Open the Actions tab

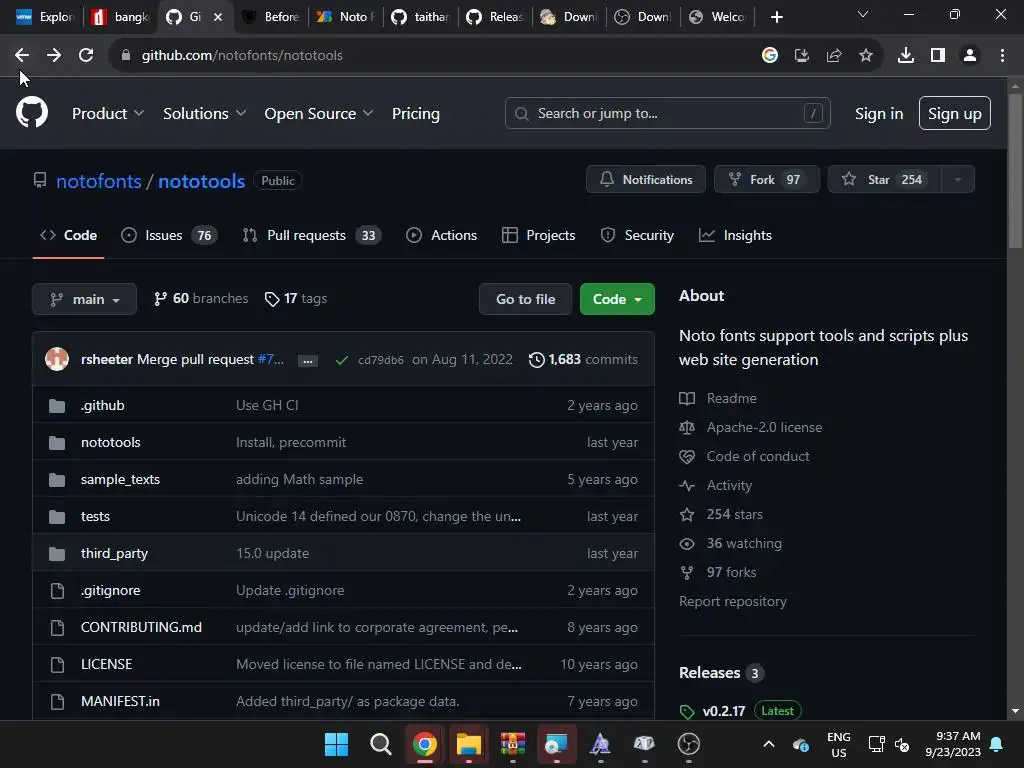click(x=441, y=235)
